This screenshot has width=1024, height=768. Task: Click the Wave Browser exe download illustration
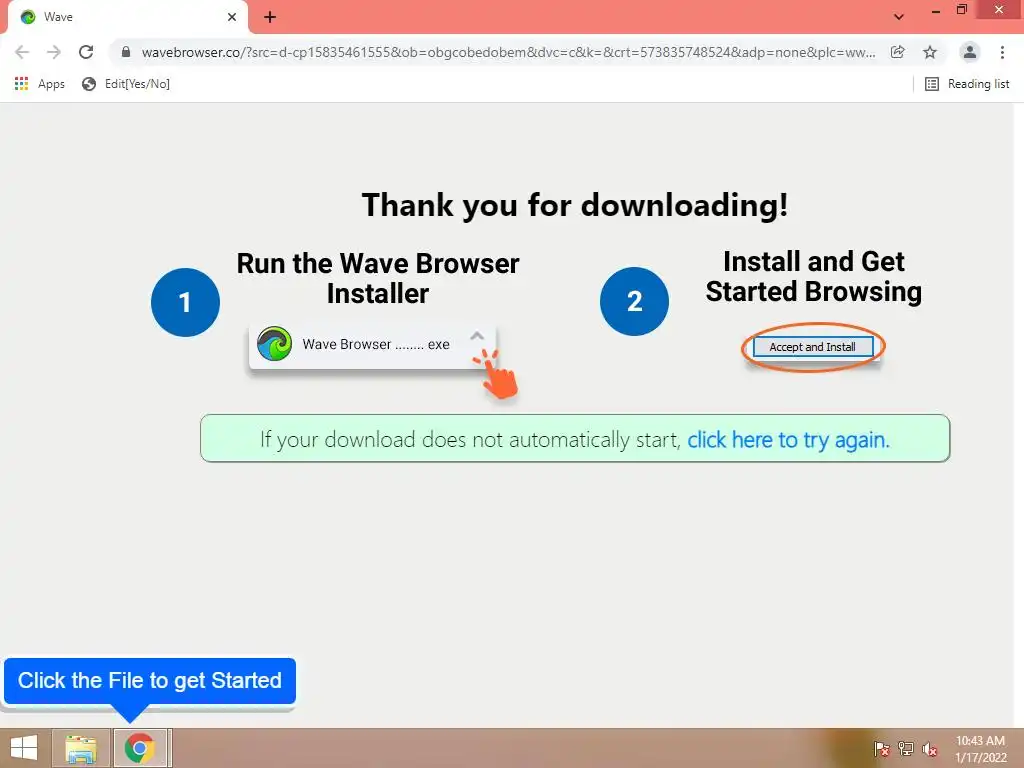(x=372, y=347)
